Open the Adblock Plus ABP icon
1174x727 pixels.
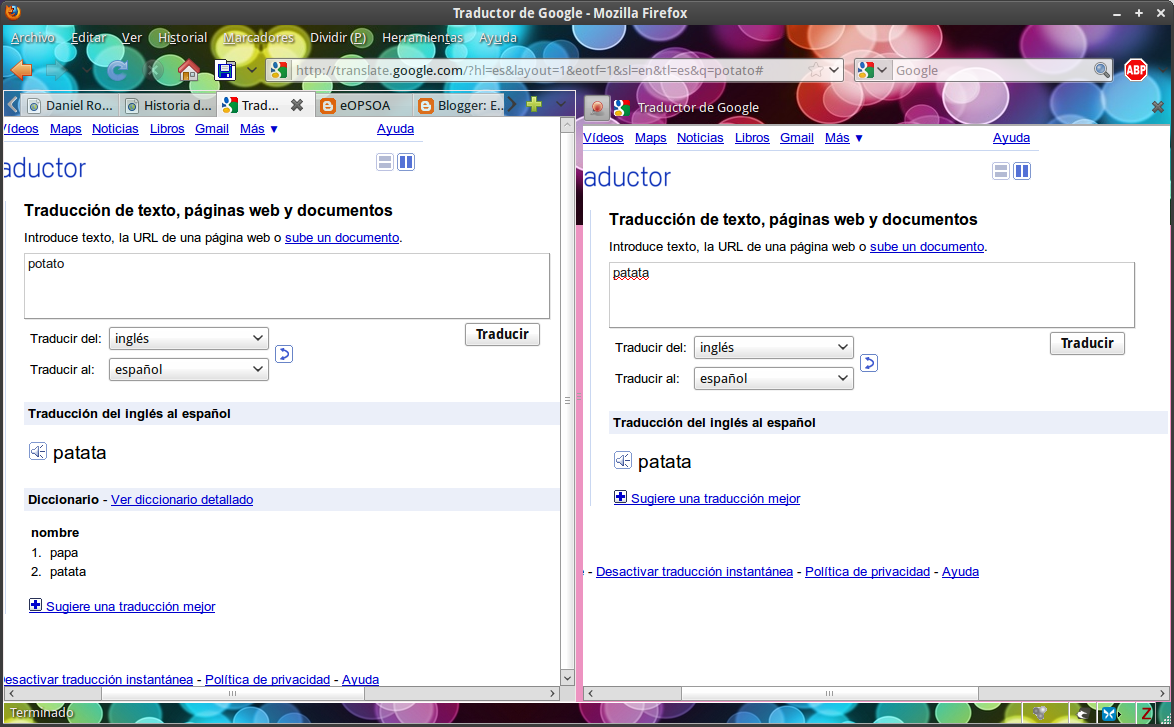tap(1136, 70)
